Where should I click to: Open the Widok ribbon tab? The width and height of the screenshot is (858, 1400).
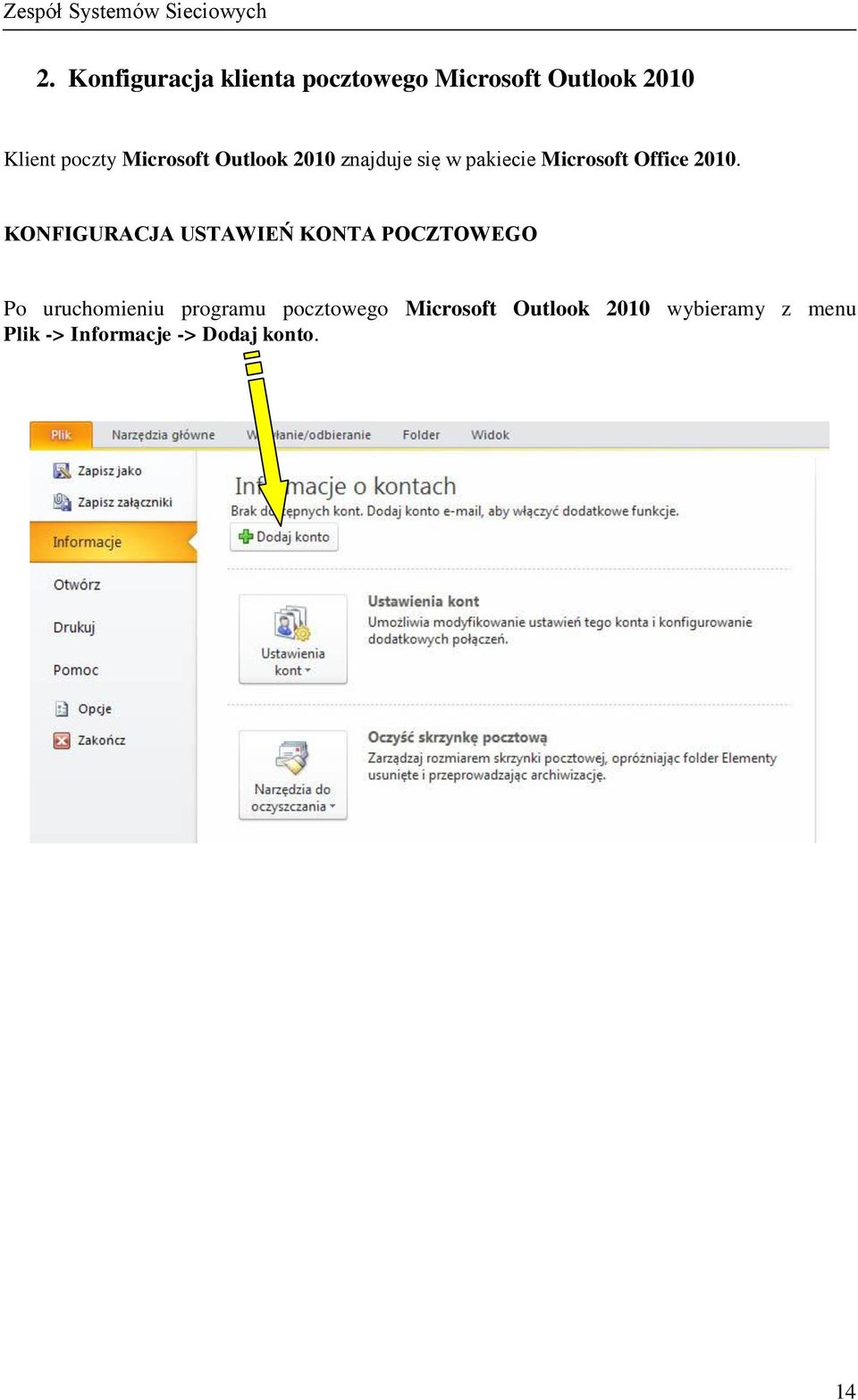[x=490, y=435]
